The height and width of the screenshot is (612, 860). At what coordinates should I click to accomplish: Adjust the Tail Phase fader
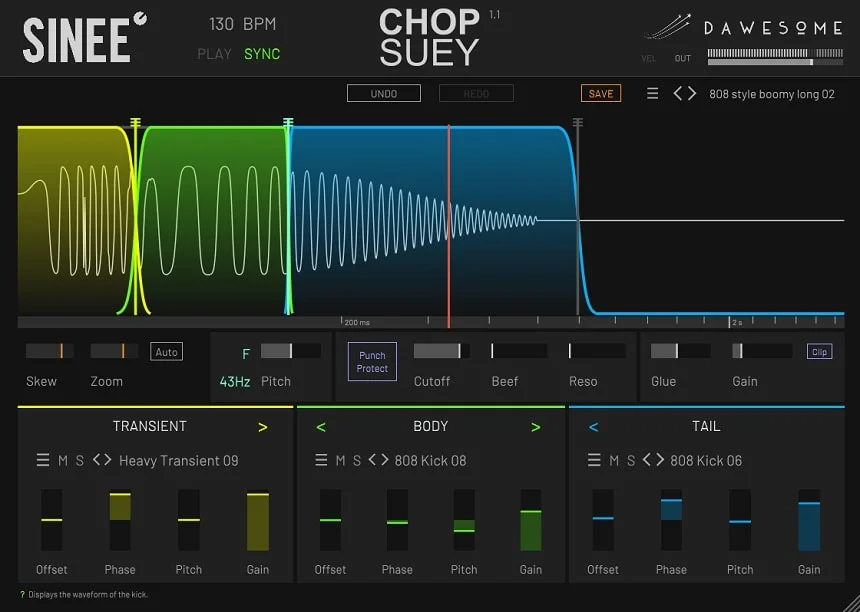point(671,520)
